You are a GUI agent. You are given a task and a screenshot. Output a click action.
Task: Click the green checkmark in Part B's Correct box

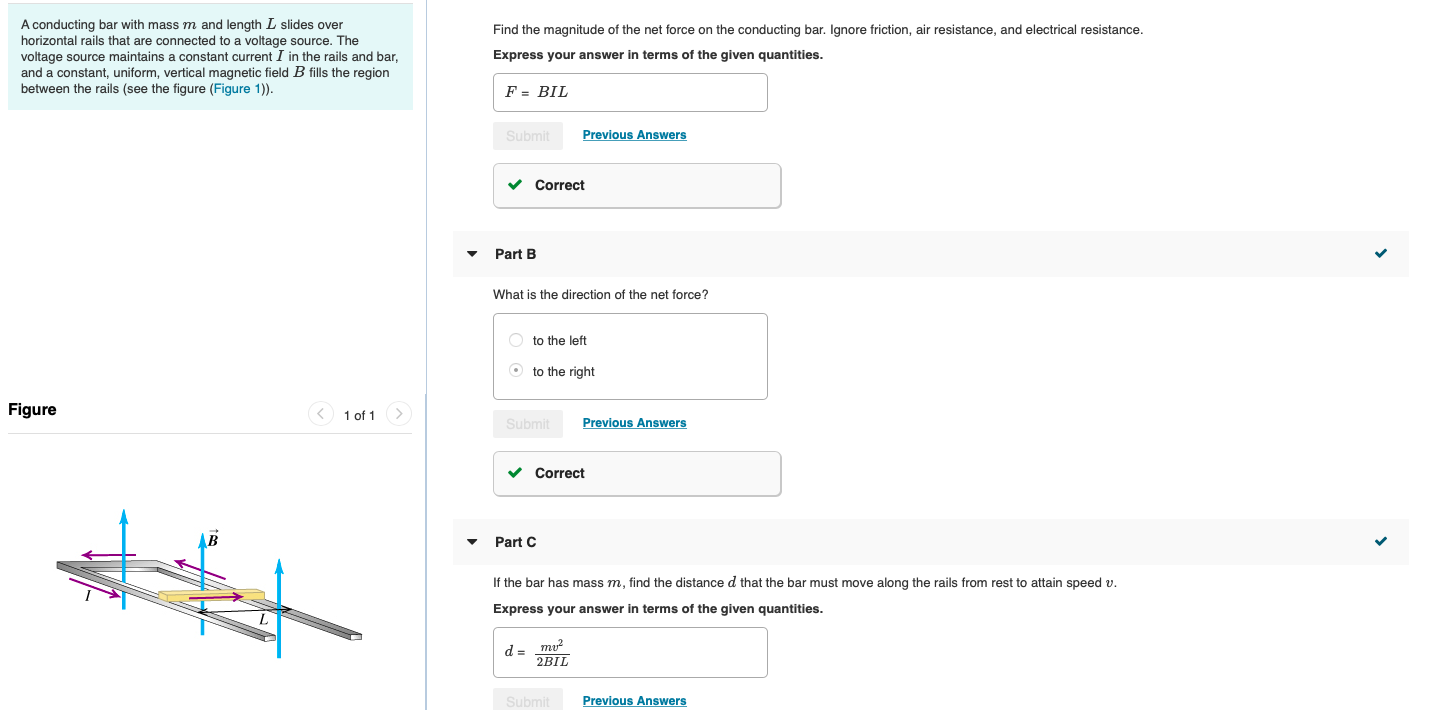tap(515, 472)
